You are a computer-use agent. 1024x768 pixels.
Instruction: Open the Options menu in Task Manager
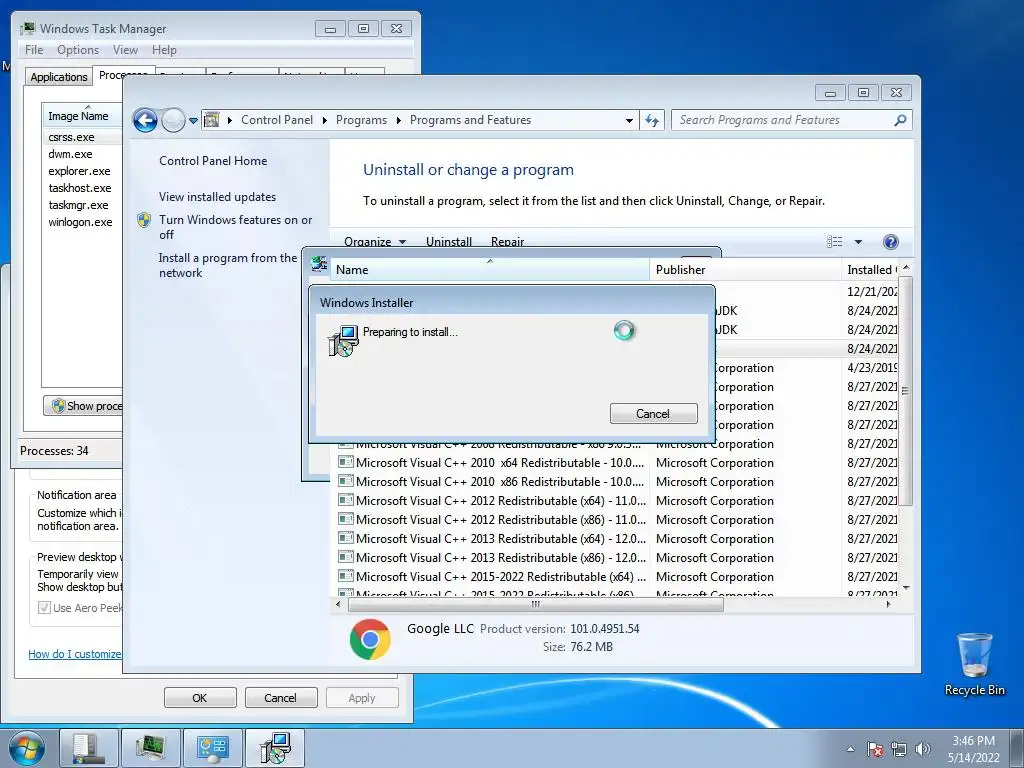(78, 50)
